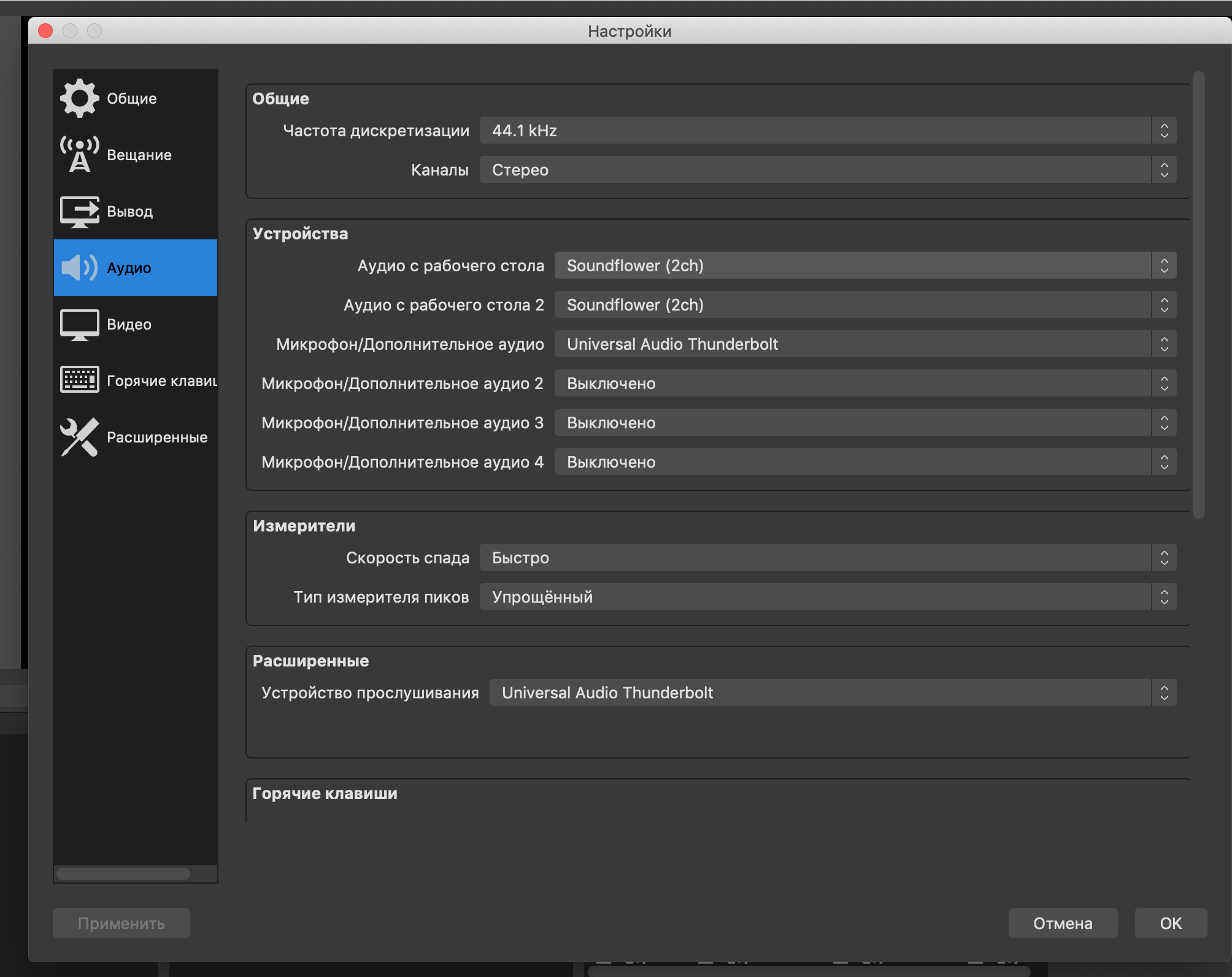Change the Аудио с рабочего стола device

coord(865,265)
